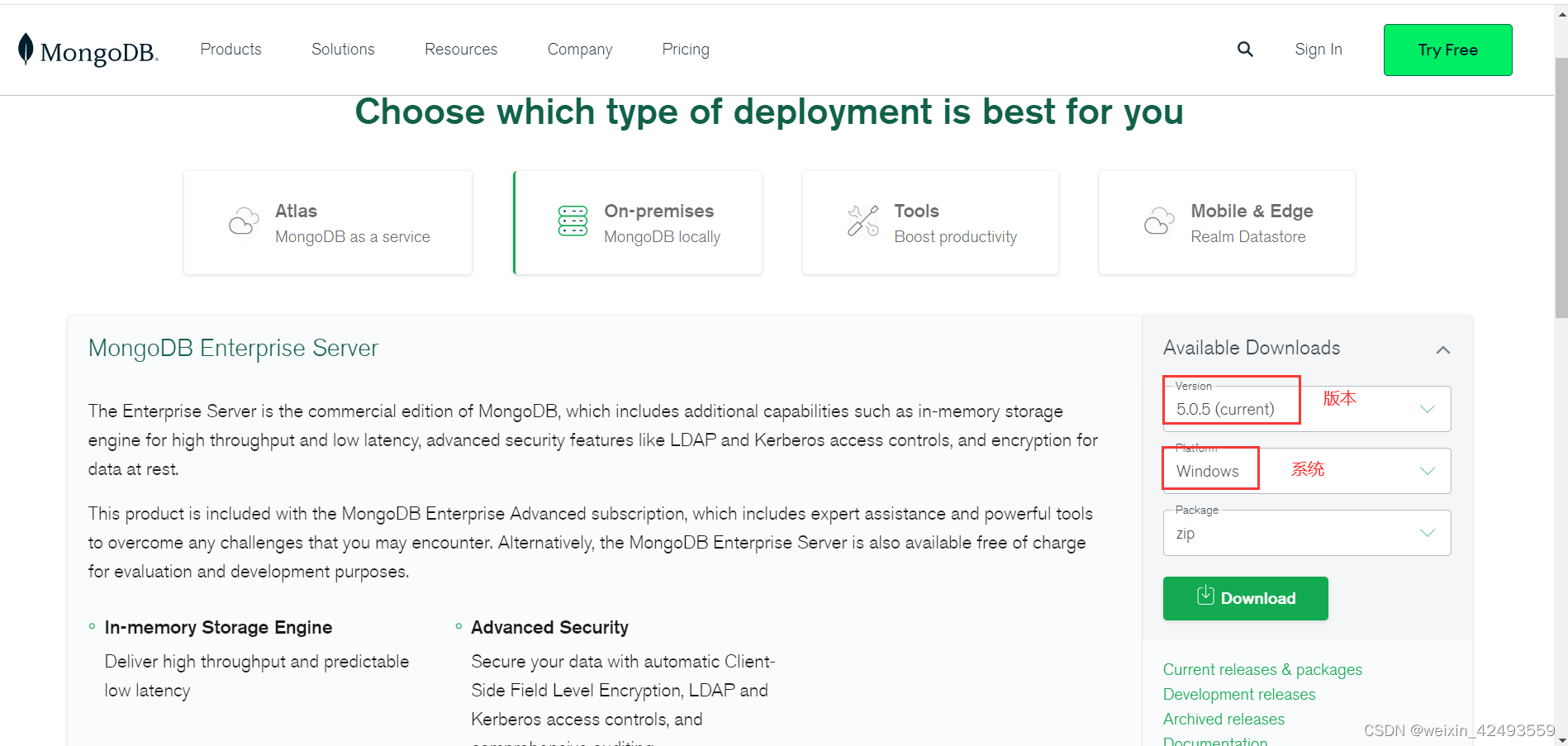Screen dimensions: 1568x746
Task: Open the Archived releases link
Action: point(1224,719)
